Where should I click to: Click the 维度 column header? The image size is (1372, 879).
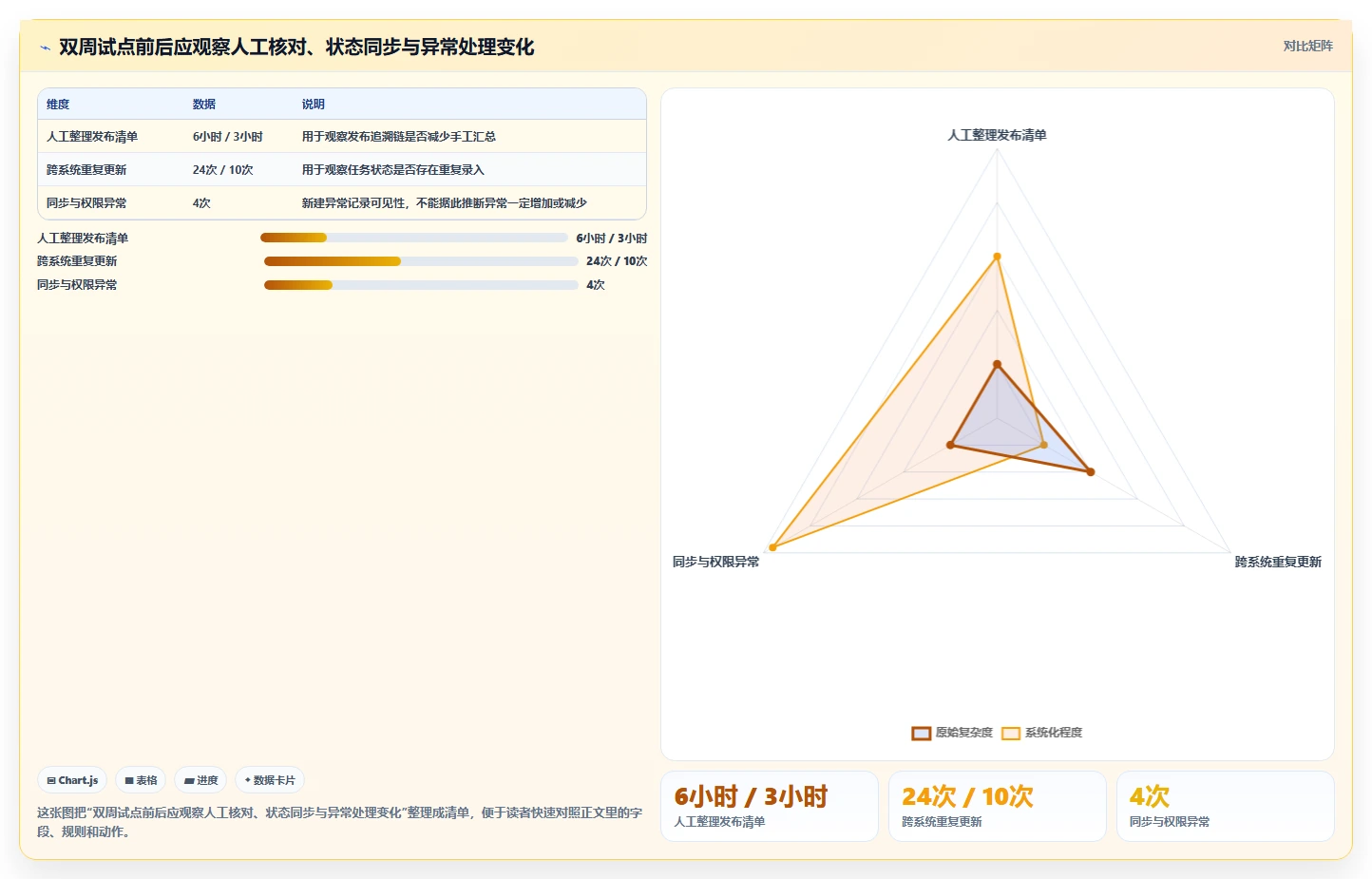(58, 105)
